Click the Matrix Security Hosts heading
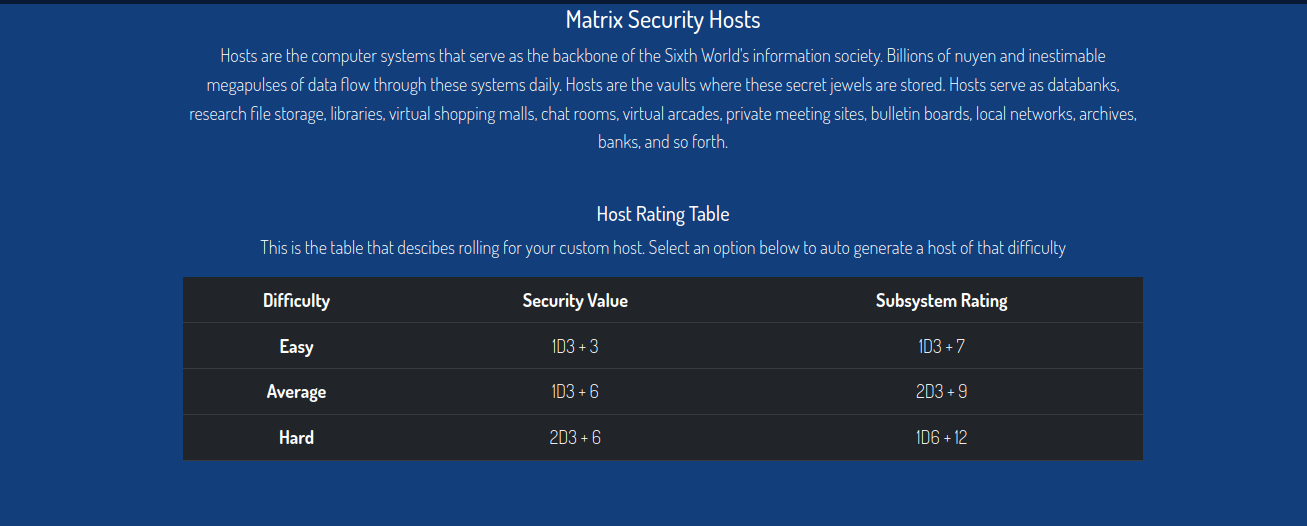The height and width of the screenshot is (526, 1307). (x=663, y=19)
